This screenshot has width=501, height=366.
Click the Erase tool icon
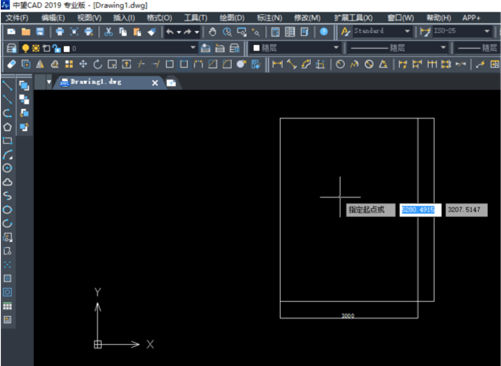tap(12, 64)
